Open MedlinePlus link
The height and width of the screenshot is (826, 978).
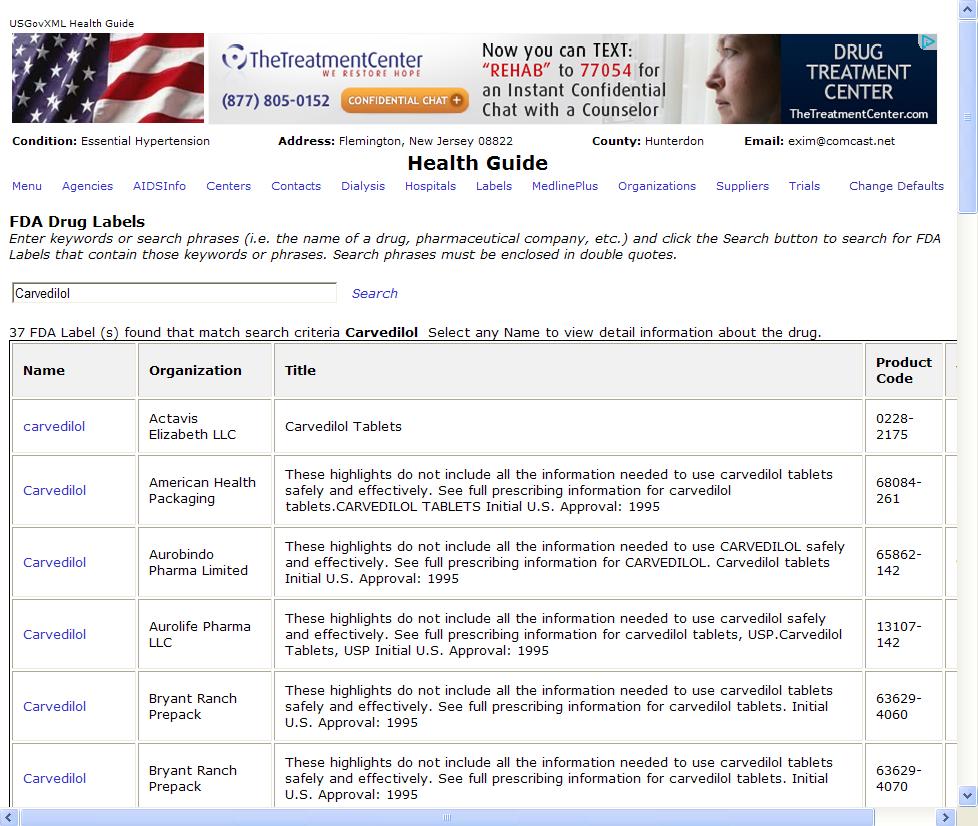click(x=564, y=186)
